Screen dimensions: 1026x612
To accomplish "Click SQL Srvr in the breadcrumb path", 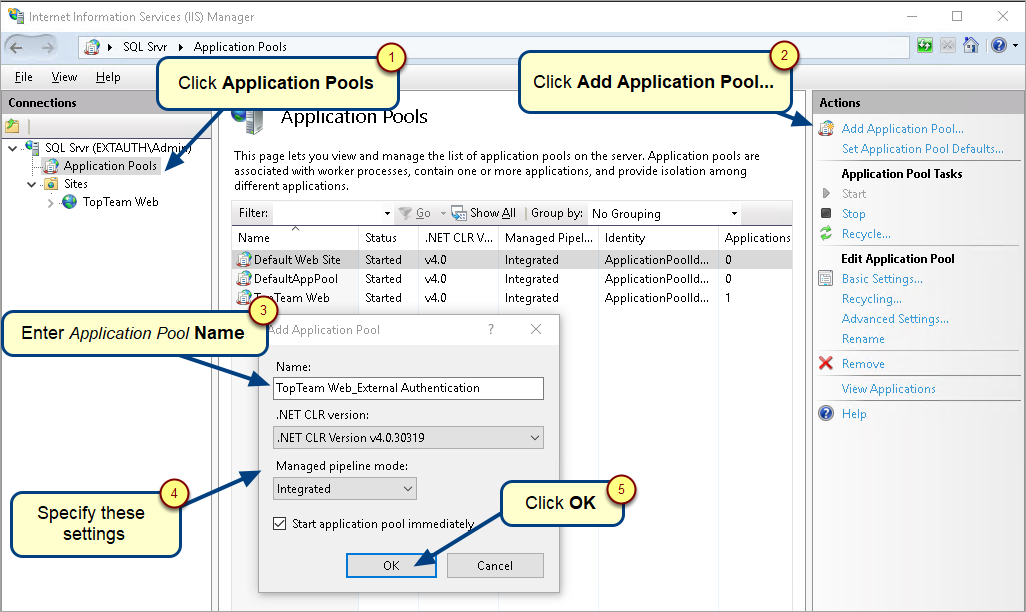I will tap(145, 47).
